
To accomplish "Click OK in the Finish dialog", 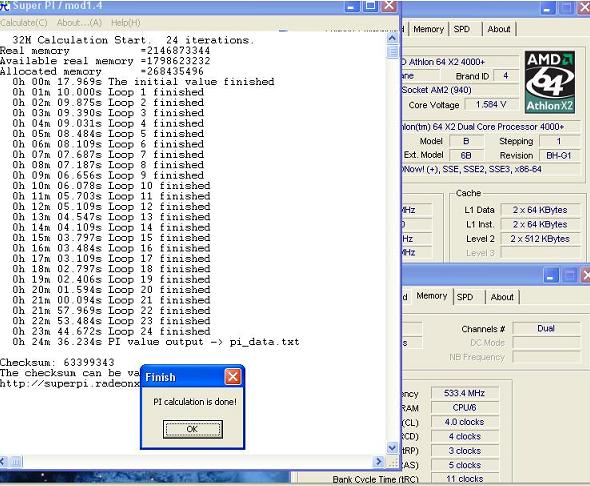I will [193, 429].
